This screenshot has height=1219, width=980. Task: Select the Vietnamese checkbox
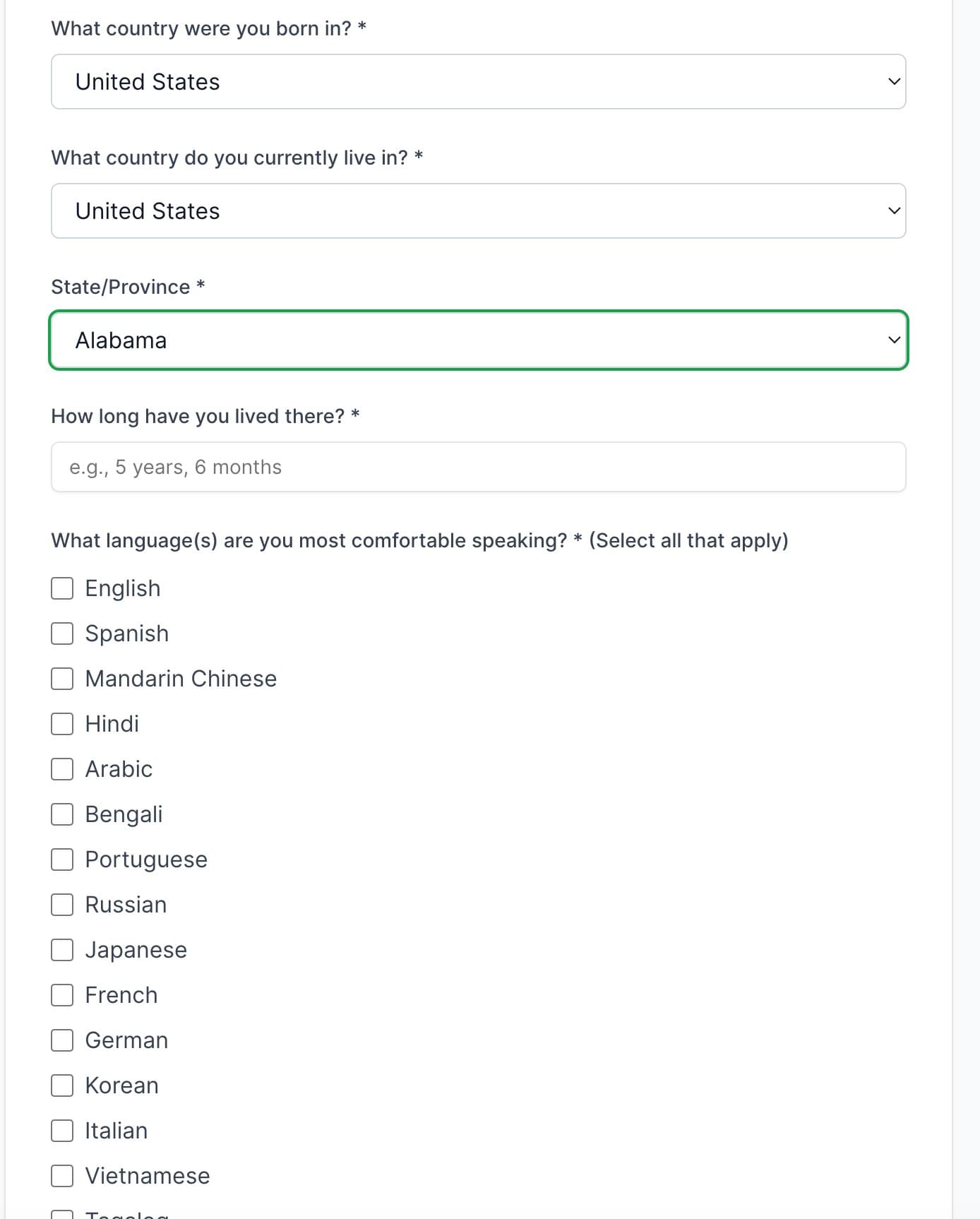point(62,1176)
